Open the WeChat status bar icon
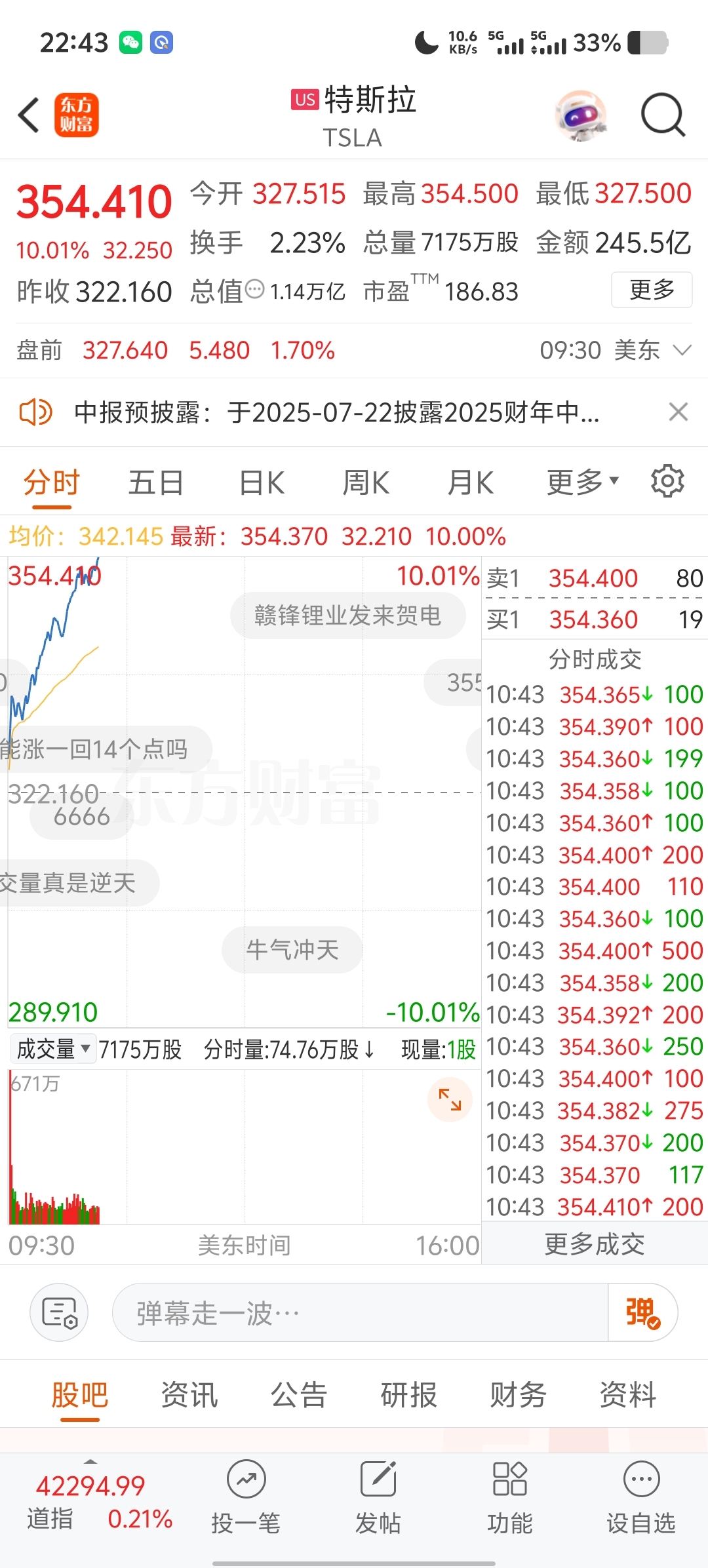 pos(130,43)
